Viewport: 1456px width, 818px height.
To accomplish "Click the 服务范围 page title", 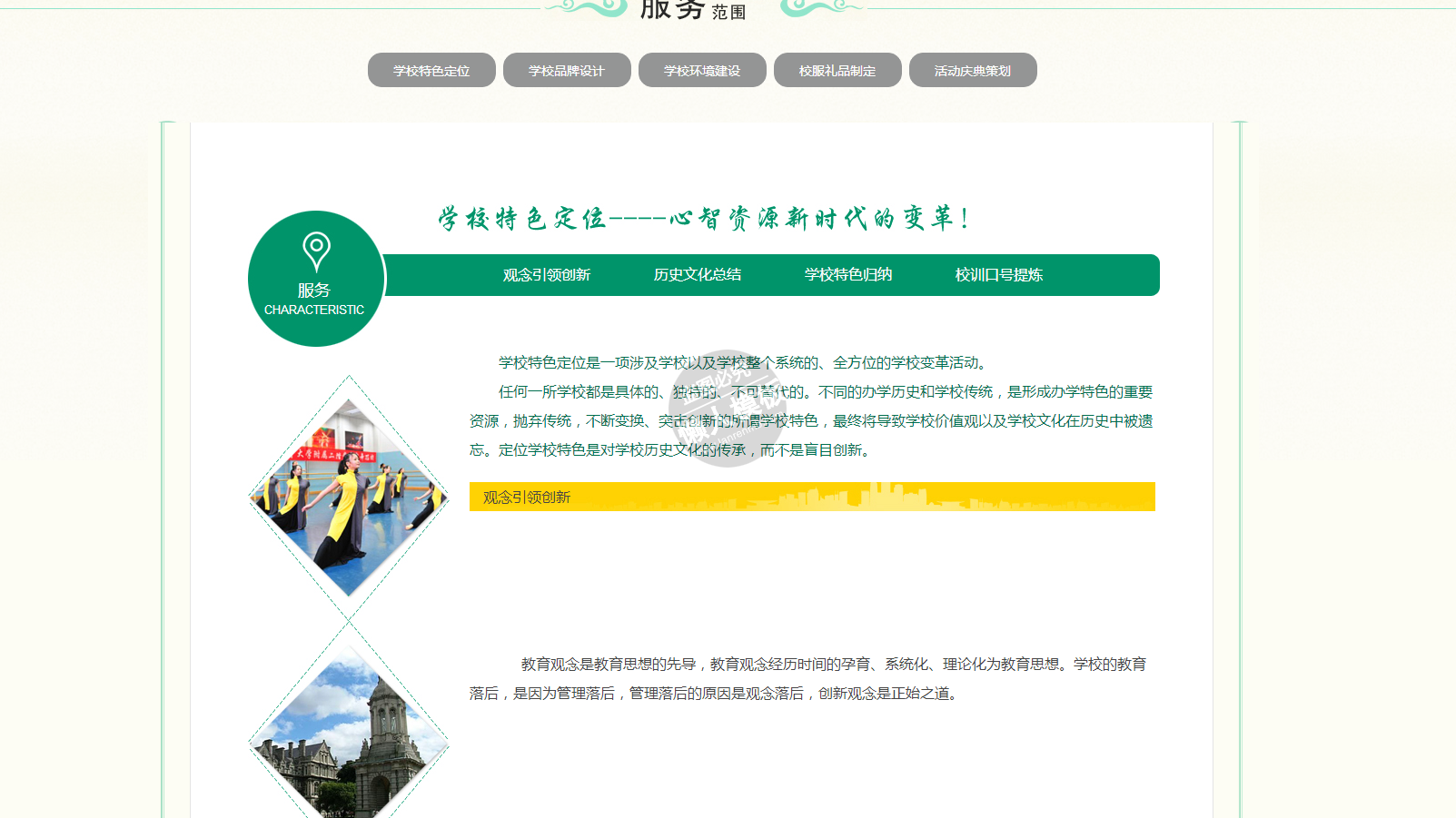I will pyautogui.click(x=692, y=11).
